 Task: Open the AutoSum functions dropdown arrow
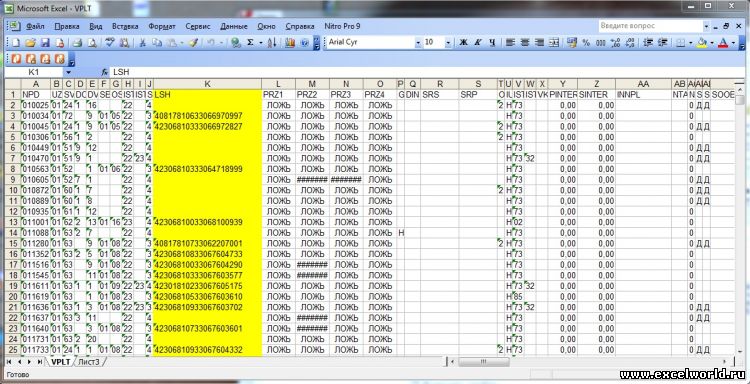point(261,43)
